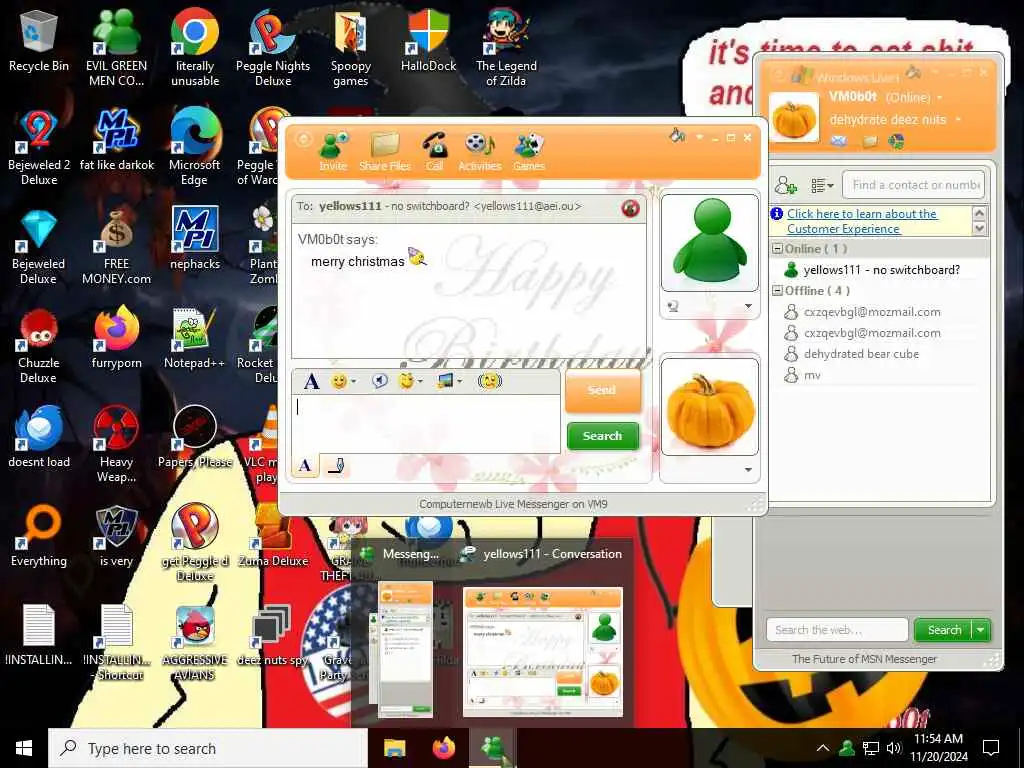The height and width of the screenshot is (768, 1024).
Task: Open the Search button's dropdown arrow in Messenger
Action: click(980, 630)
